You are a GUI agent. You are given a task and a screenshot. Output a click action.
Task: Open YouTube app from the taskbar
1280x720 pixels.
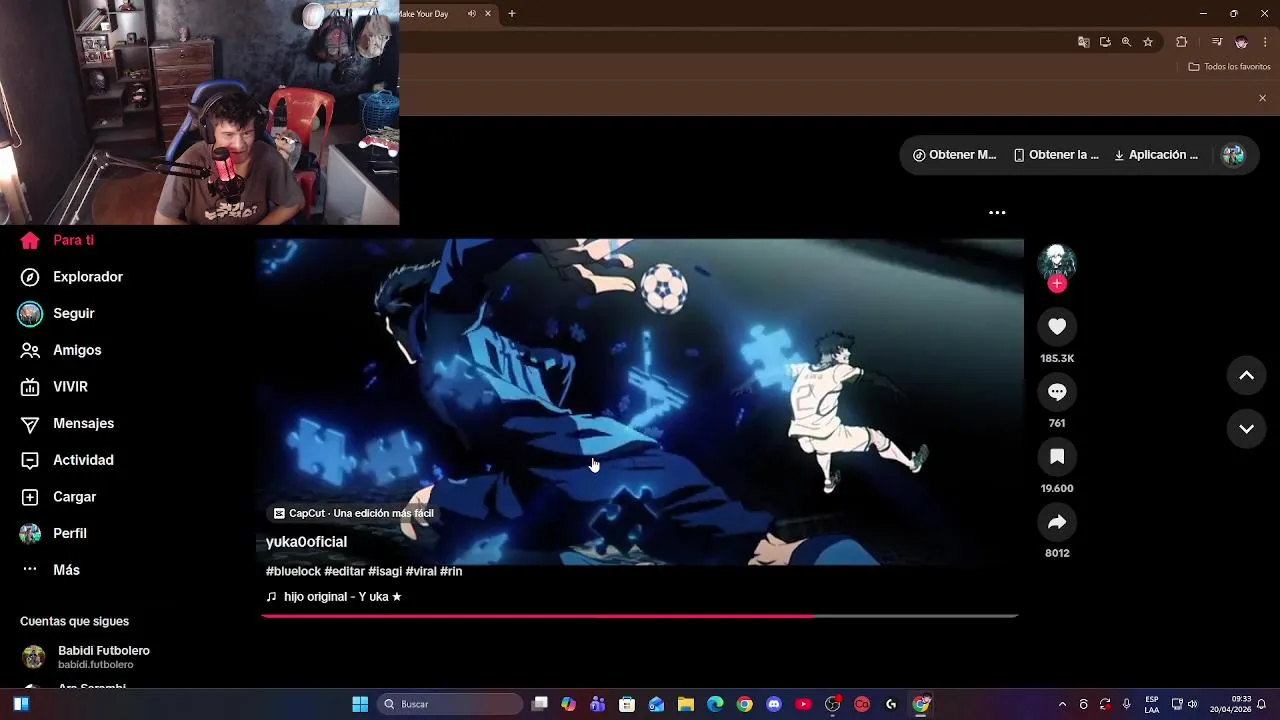pos(803,704)
